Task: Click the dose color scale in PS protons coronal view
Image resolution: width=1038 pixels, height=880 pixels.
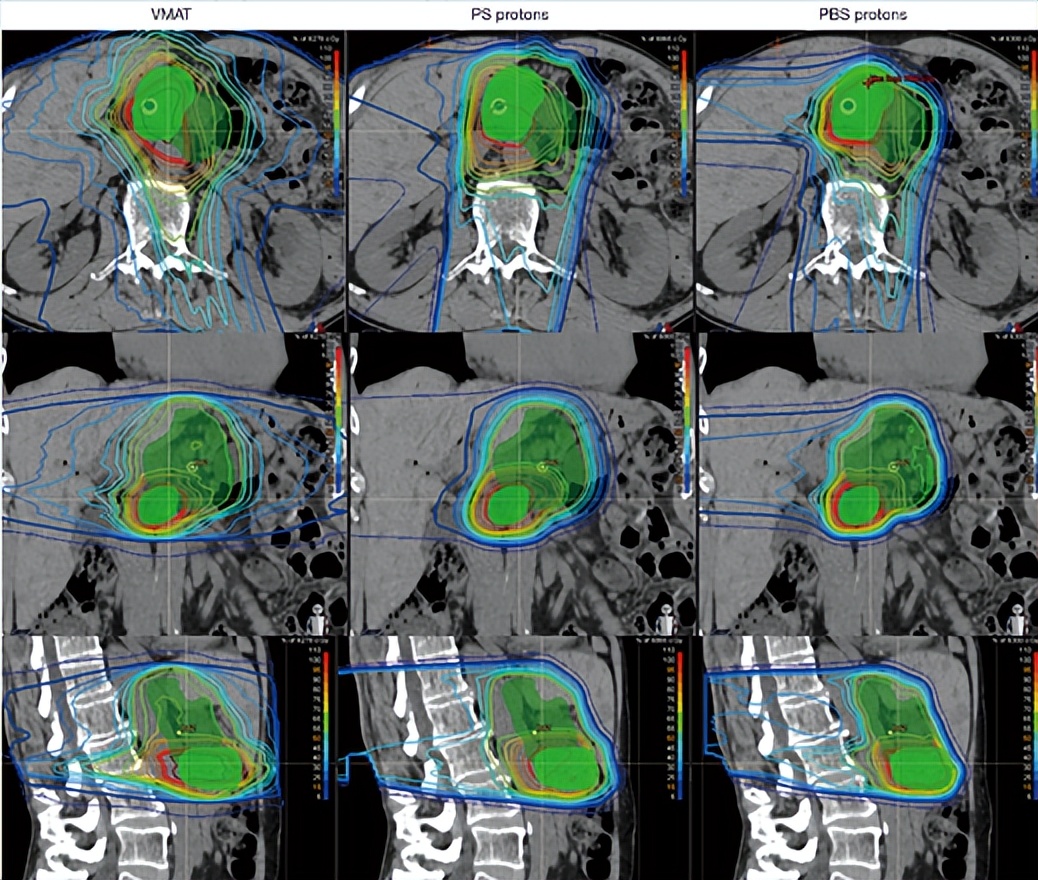Action: [686, 420]
